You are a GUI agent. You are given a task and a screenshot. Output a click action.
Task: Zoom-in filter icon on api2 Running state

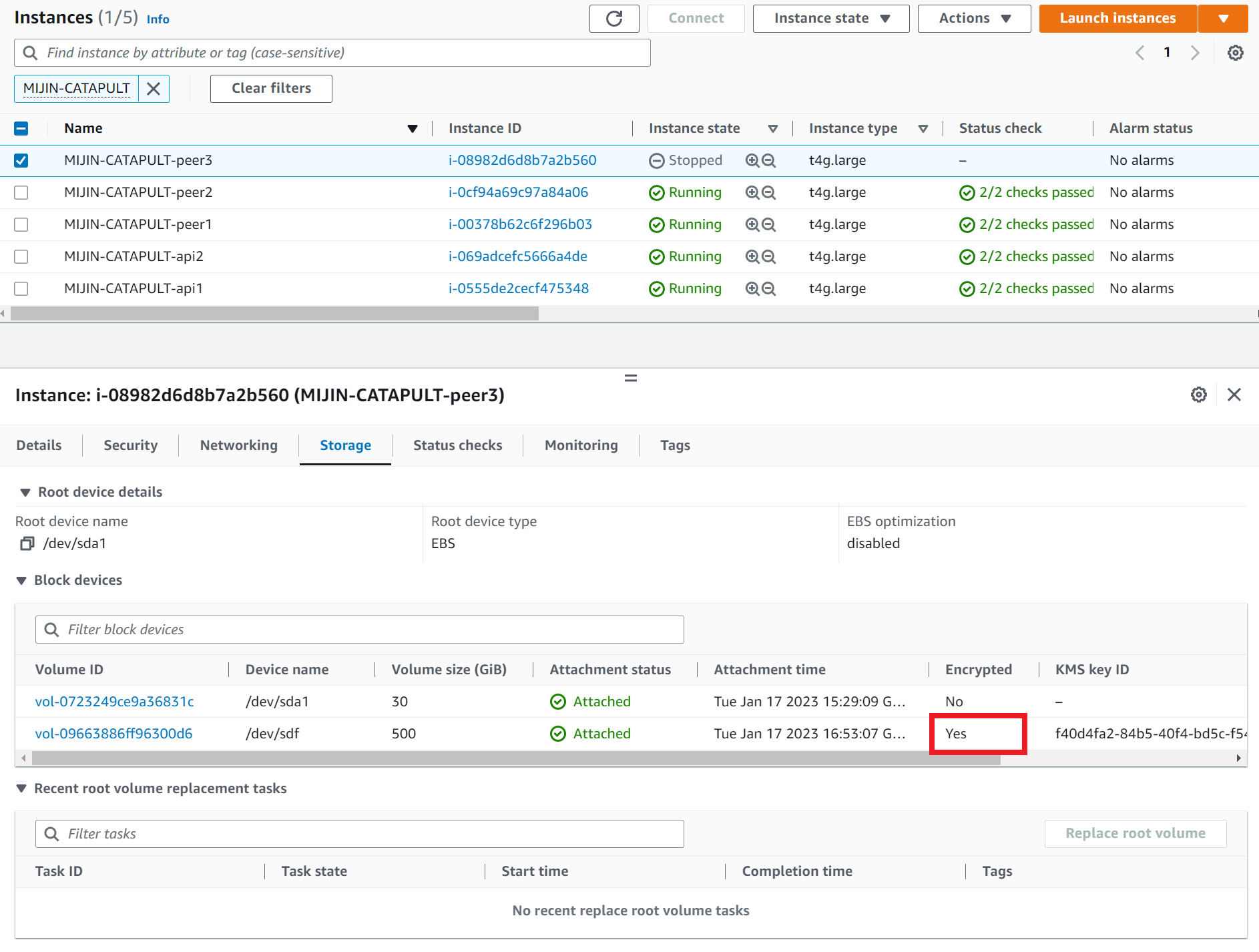pos(752,256)
